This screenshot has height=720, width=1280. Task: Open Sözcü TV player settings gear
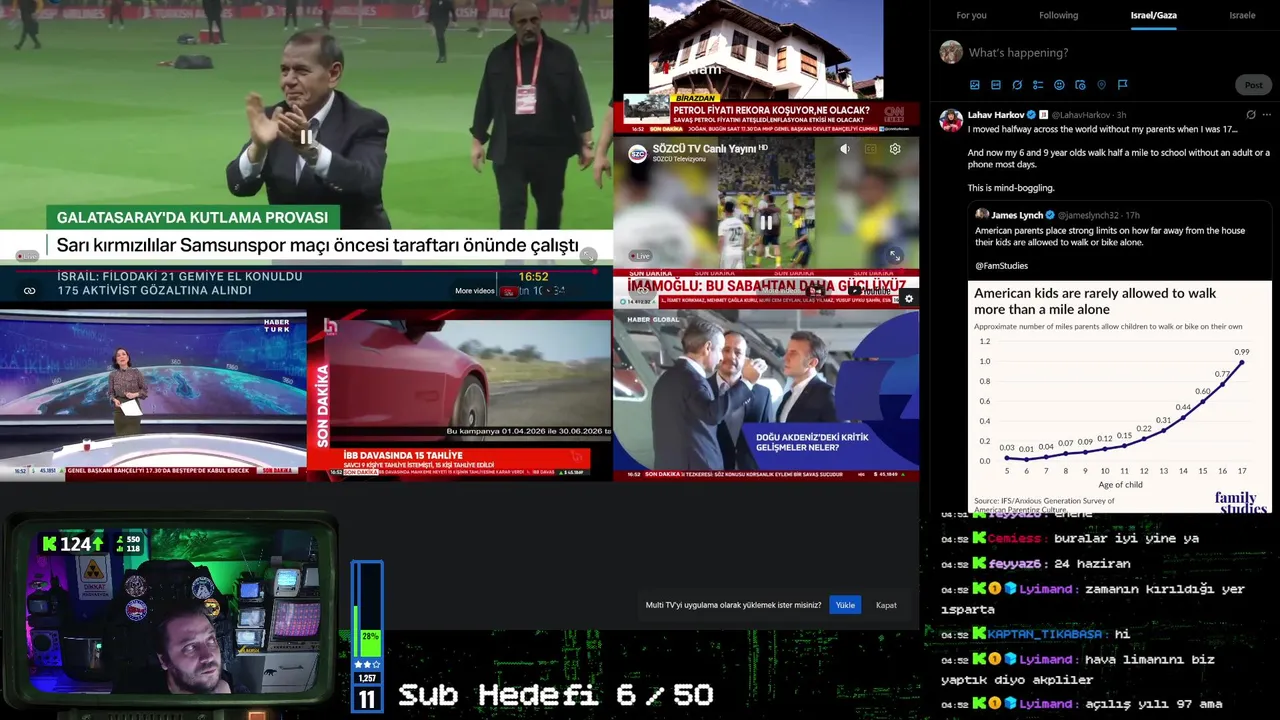(x=895, y=149)
